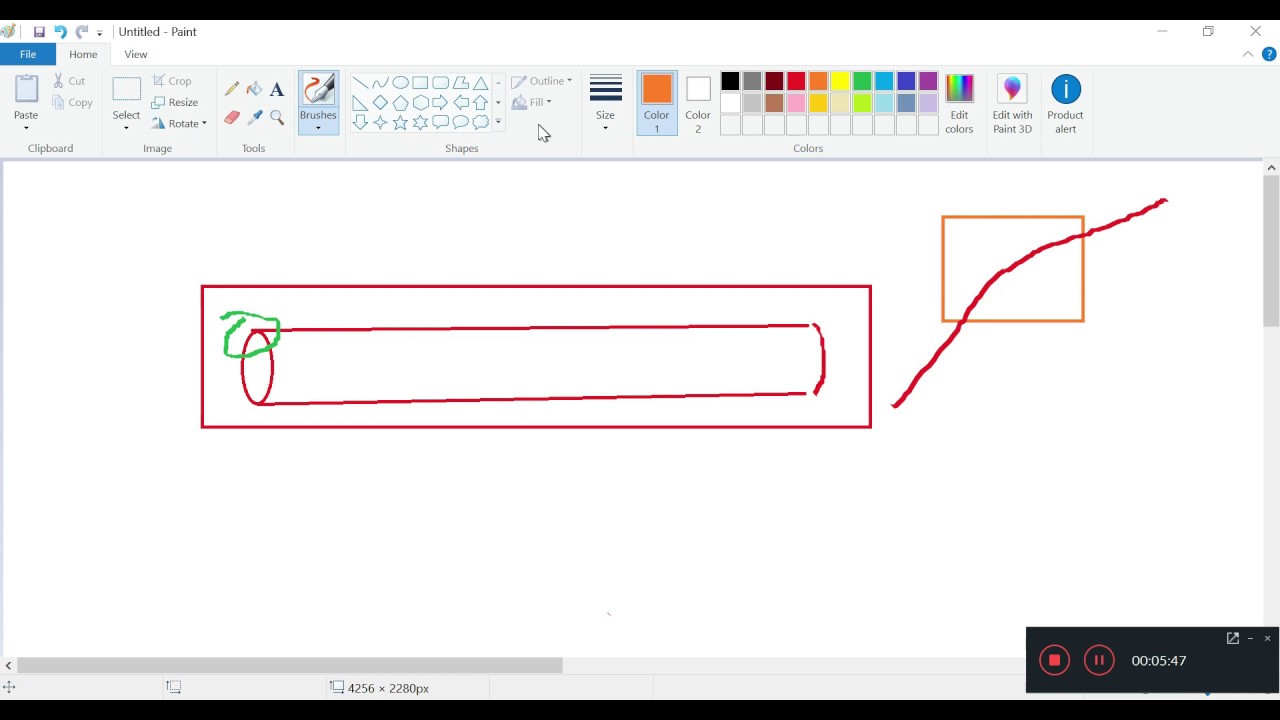Click the Product alert button
Image resolution: width=1280 pixels, height=720 pixels.
(x=1066, y=104)
